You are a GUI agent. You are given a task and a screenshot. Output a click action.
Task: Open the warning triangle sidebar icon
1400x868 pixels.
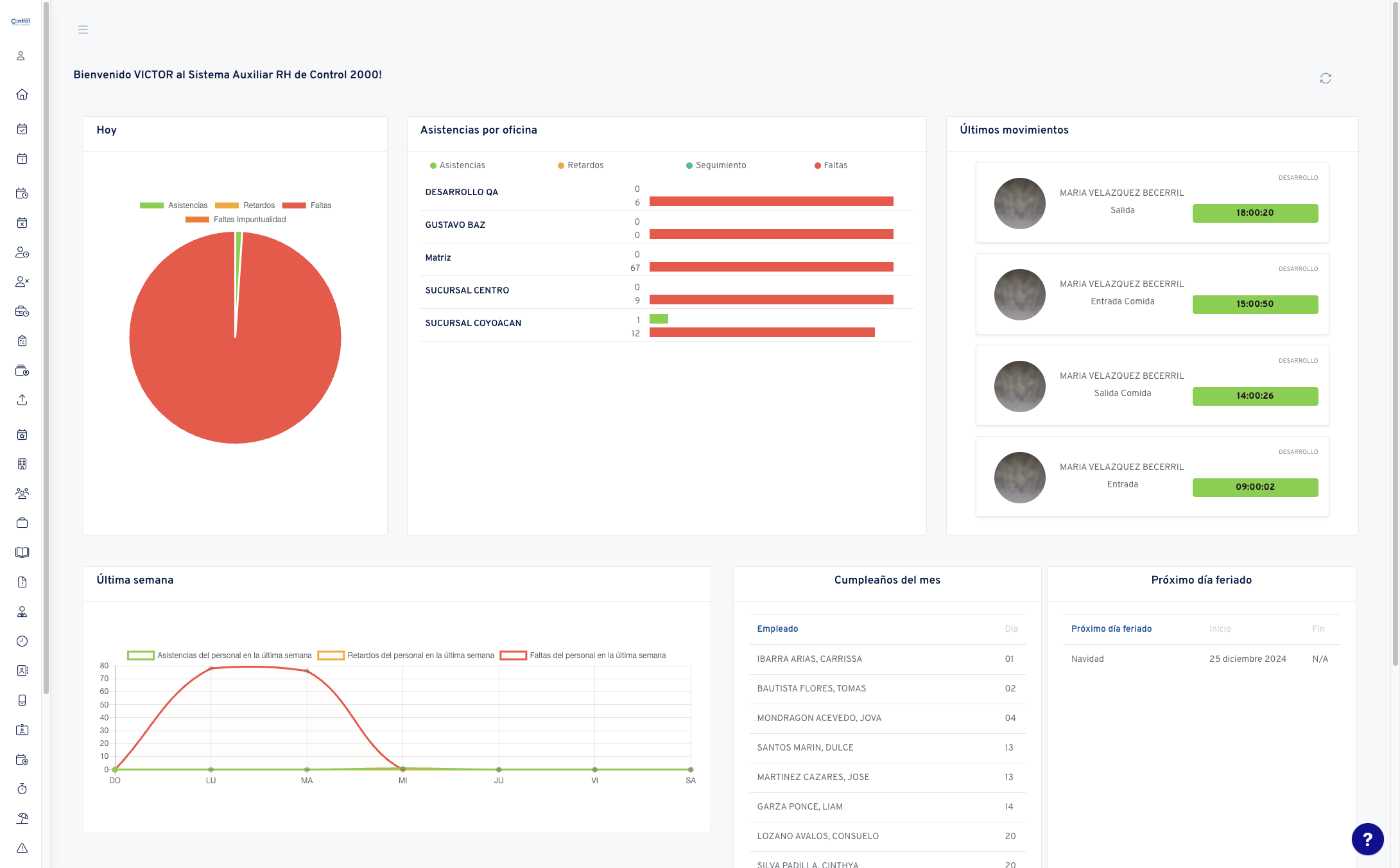[x=22, y=848]
